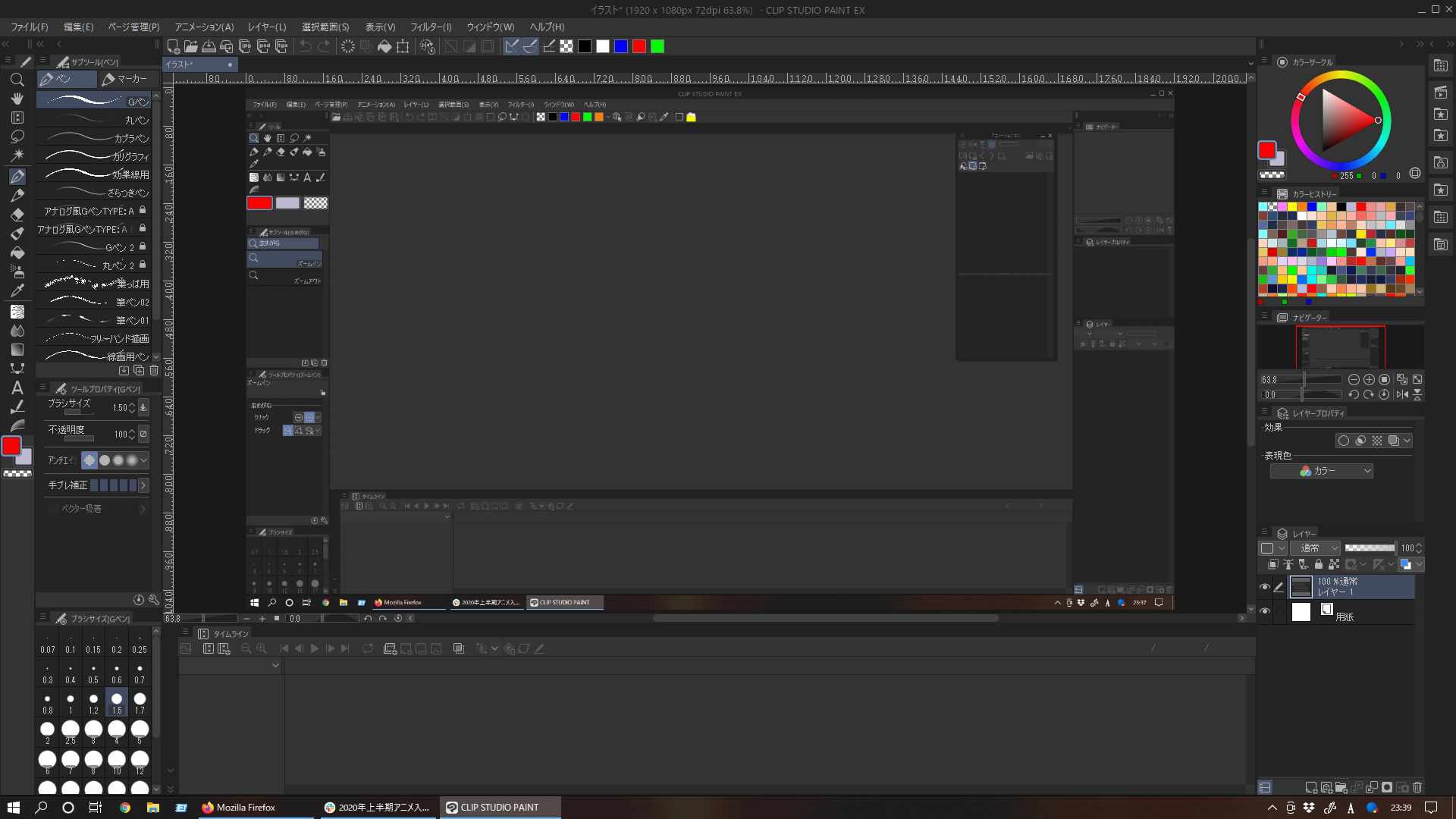Click the New document icon in command bar

tap(173, 47)
